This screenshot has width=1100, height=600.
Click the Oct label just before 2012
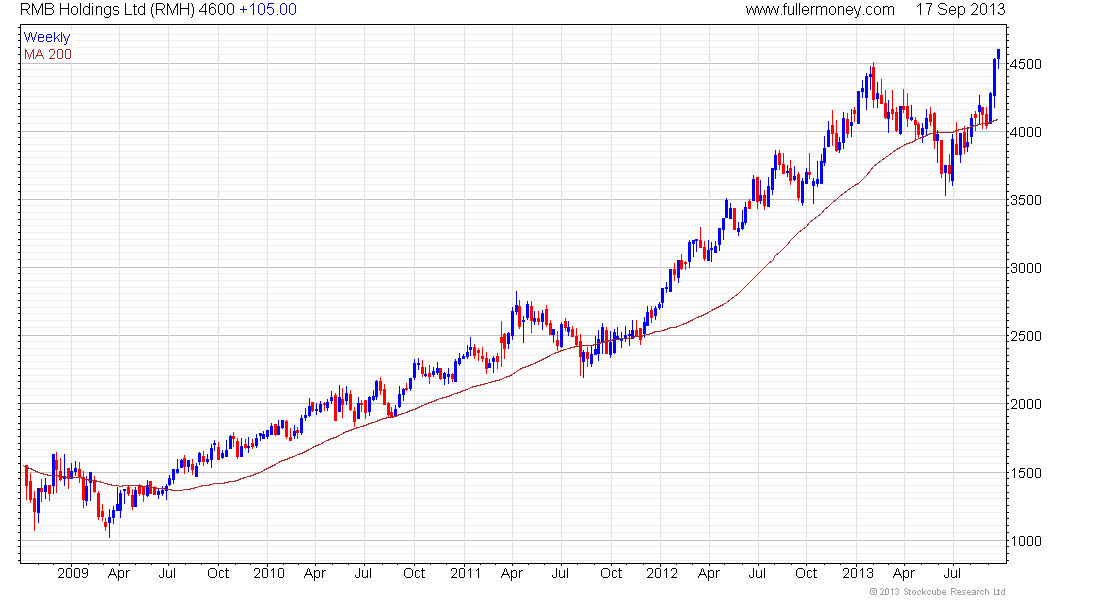[611, 573]
